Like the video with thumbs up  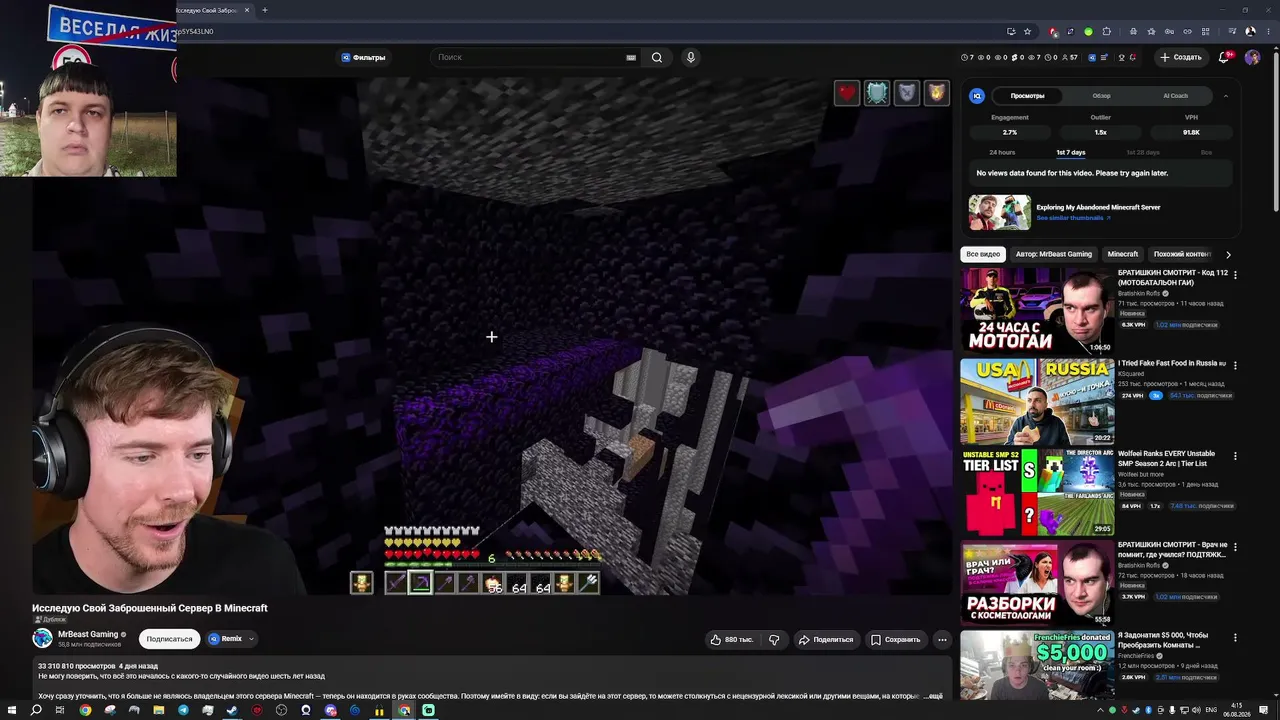point(731,640)
